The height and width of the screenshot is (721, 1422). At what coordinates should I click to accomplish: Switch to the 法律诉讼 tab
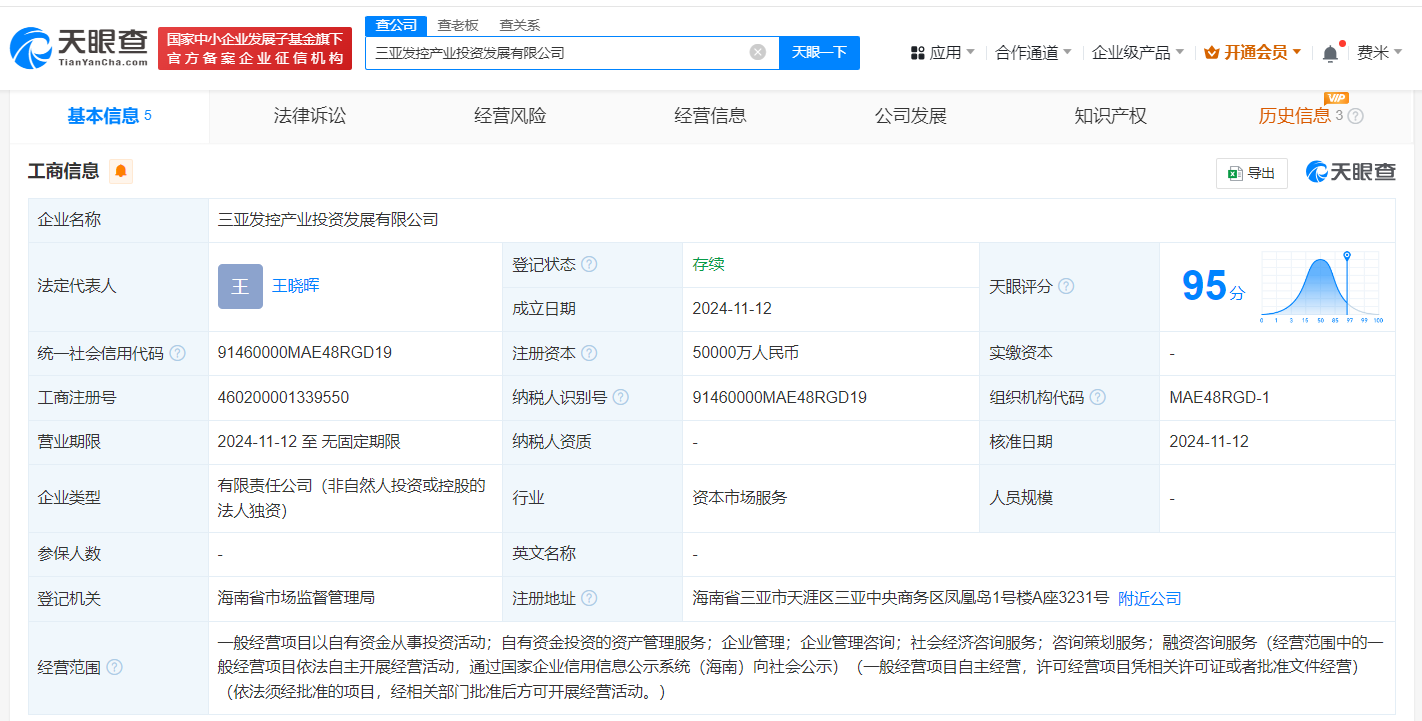[x=310, y=116]
